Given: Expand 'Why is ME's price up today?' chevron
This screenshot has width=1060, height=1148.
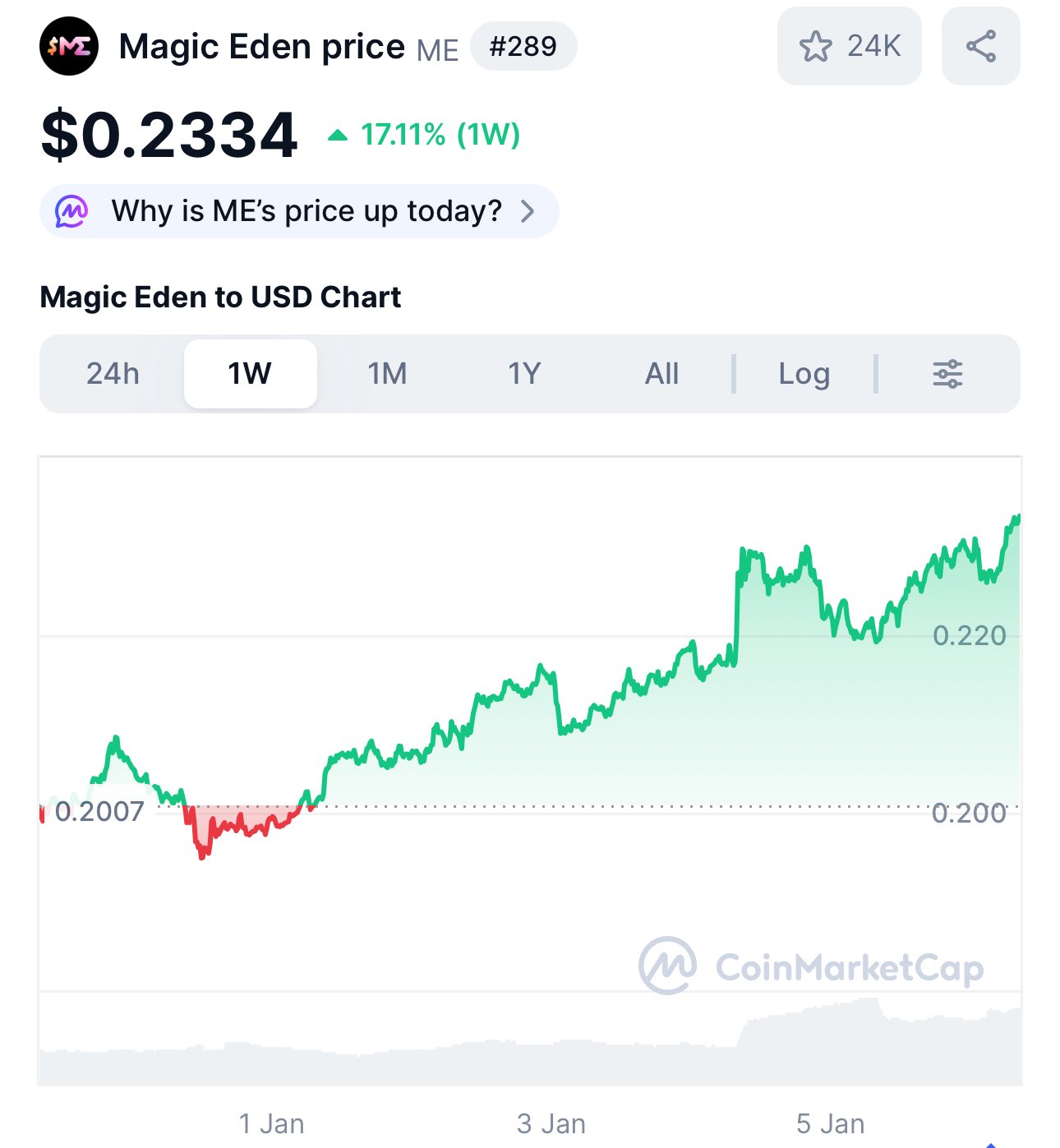Looking at the screenshot, I should pyautogui.click(x=528, y=211).
